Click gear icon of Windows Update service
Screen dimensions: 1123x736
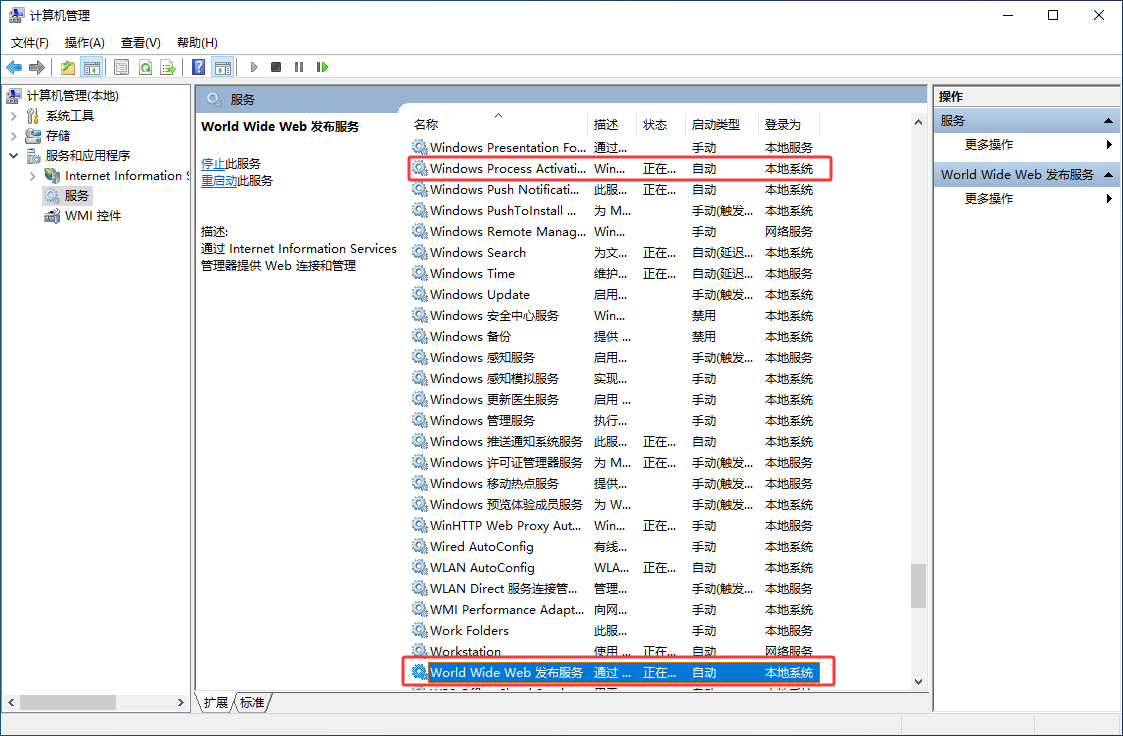420,294
